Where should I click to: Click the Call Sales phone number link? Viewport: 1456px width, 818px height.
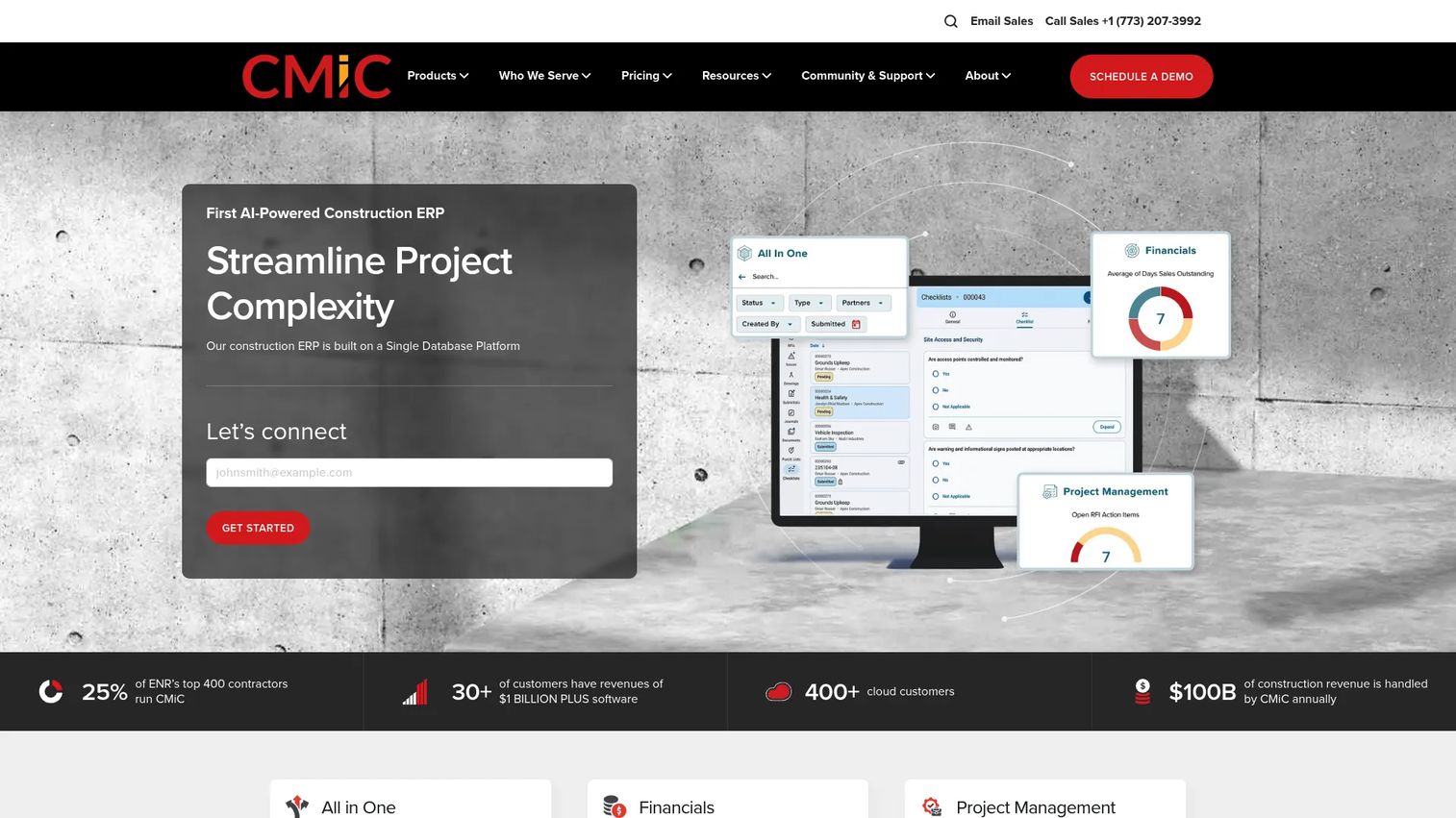coord(1123,21)
